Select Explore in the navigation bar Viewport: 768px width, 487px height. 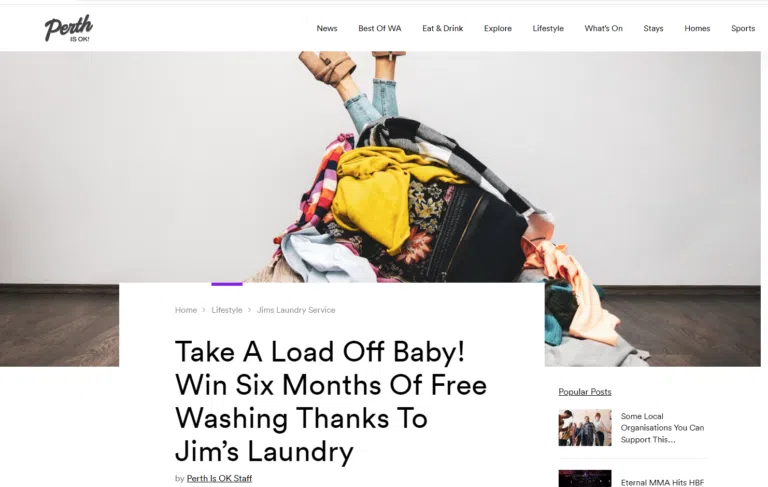498,28
